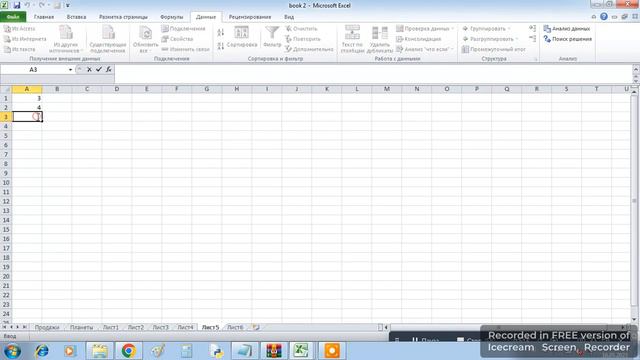640x360 pixels.
Task: Switch to the Вставка ribbon tab
Action: tap(76, 17)
